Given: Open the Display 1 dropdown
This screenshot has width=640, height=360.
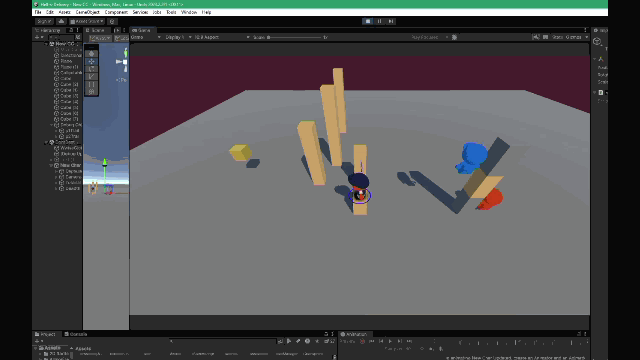Looking at the screenshot, I should pos(178,37).
